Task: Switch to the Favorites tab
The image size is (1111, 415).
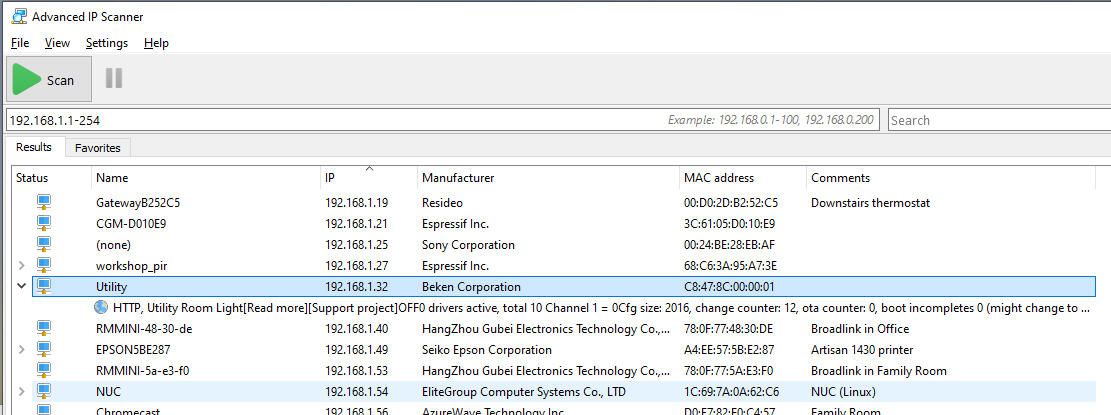Action: [98, 148]
